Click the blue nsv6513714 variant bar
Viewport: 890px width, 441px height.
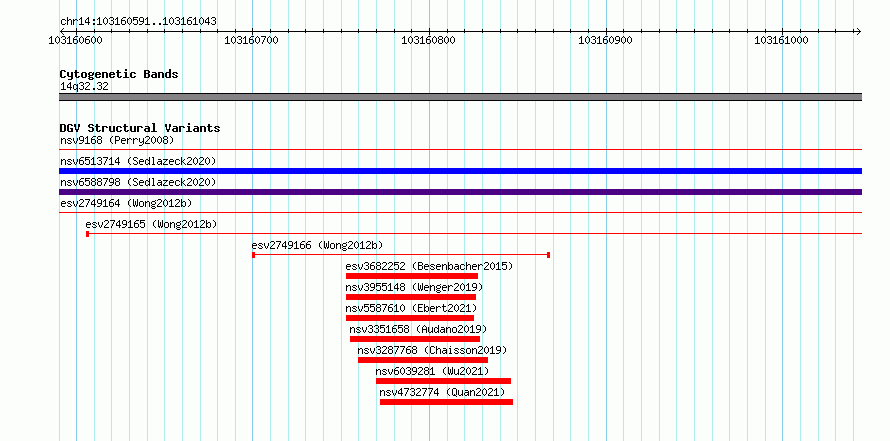(x=460, y=171)
